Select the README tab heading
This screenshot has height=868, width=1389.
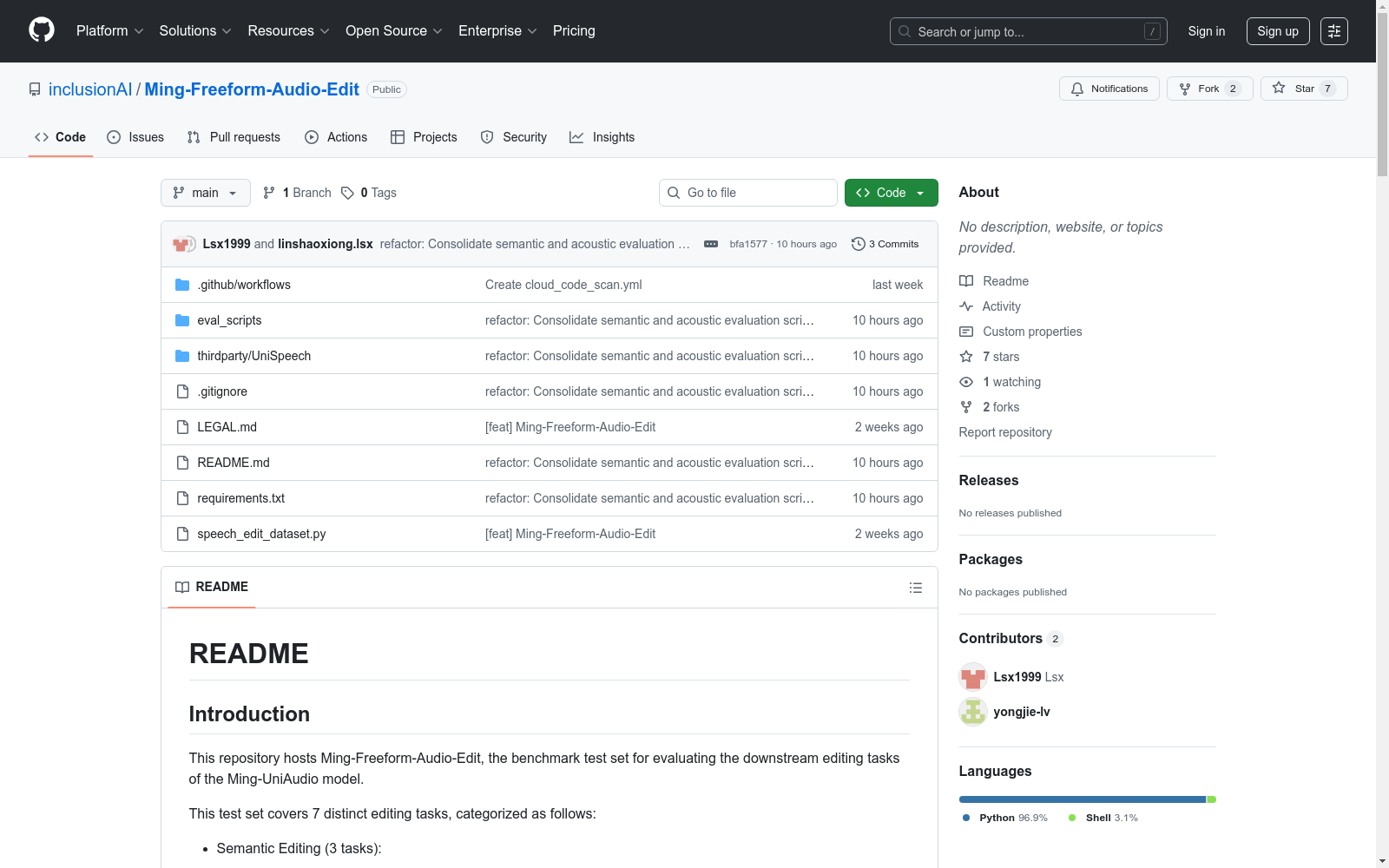coord(212,588)
